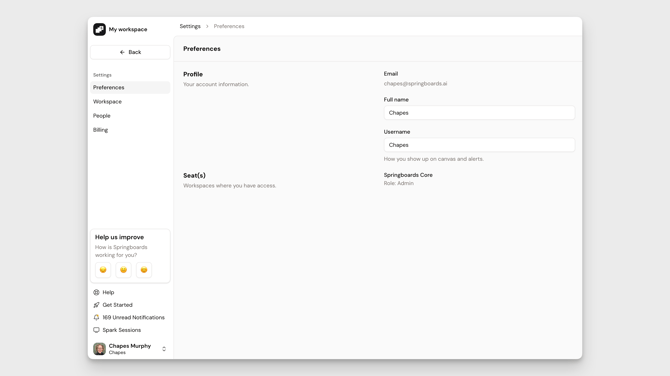Click the Profile section heading
Image resolution: width=670 pixels, height=376 pixels.
(193, 74)
